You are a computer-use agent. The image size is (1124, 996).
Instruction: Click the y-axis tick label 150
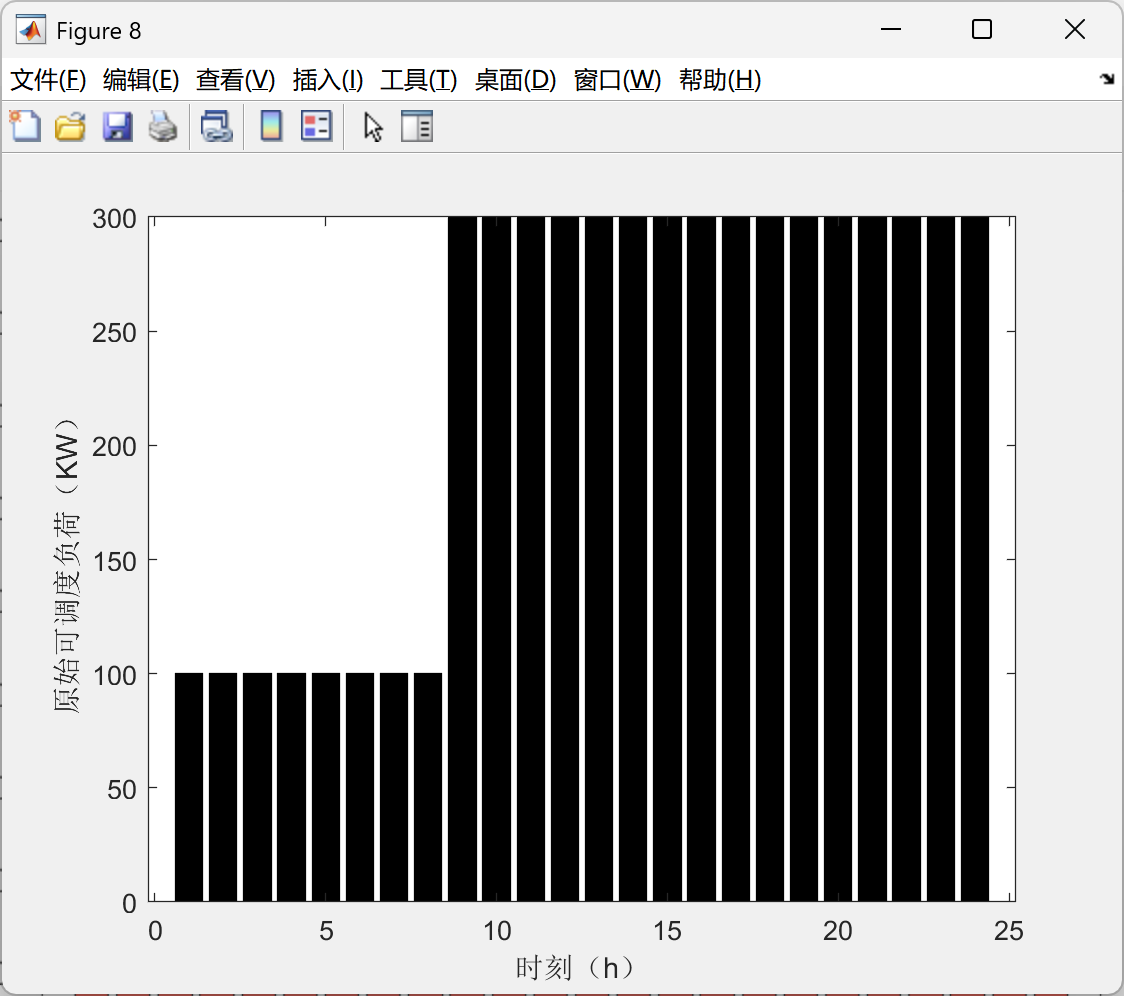point(114,561)
